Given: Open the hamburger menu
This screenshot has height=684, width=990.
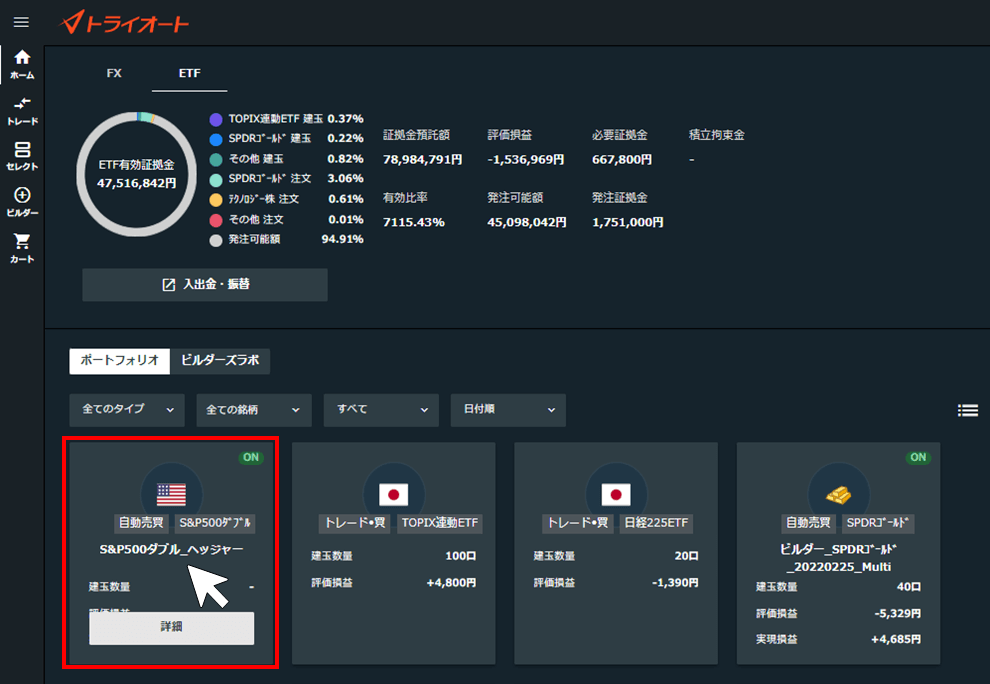Looking at the screenshot, I should 21,22.
